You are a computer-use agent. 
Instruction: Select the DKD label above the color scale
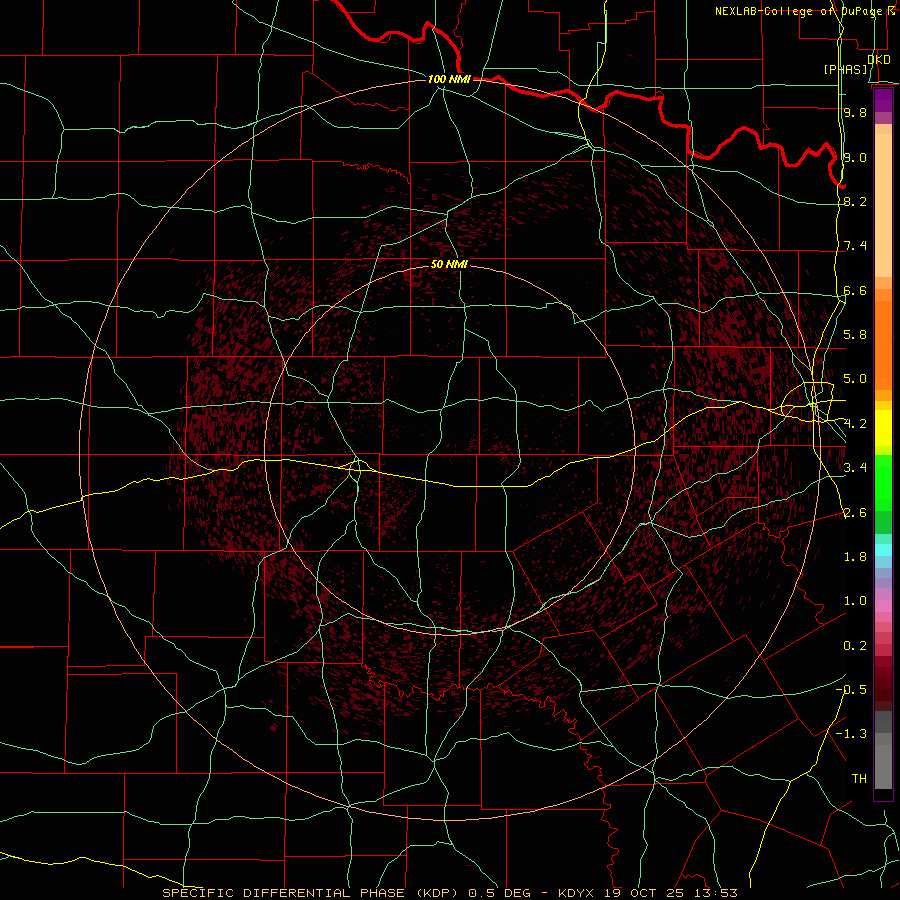878,59
